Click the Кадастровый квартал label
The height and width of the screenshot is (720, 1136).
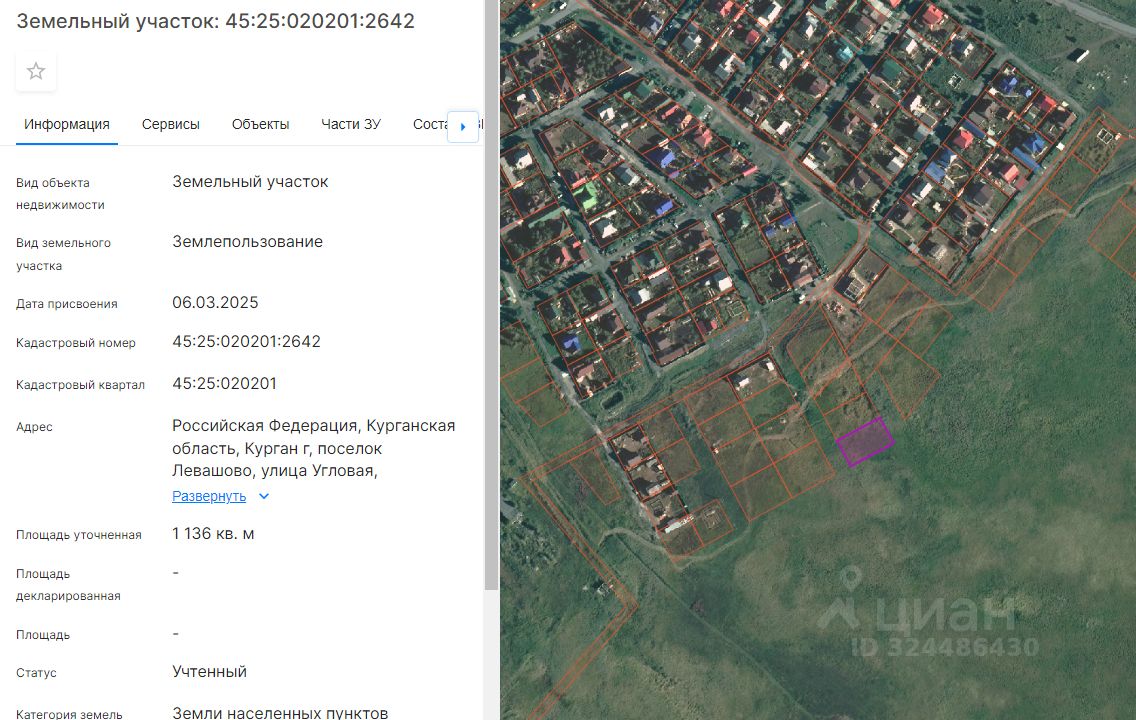[x=80, y=385]
